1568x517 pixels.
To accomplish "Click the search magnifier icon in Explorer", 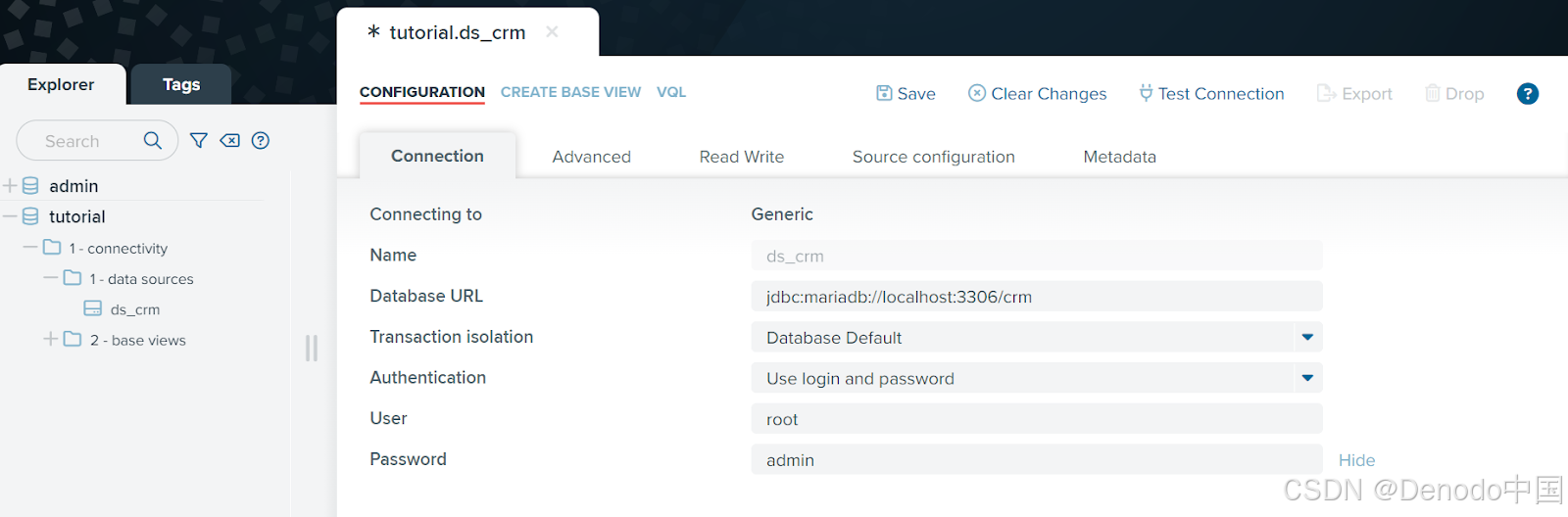I will click(152, 140).
